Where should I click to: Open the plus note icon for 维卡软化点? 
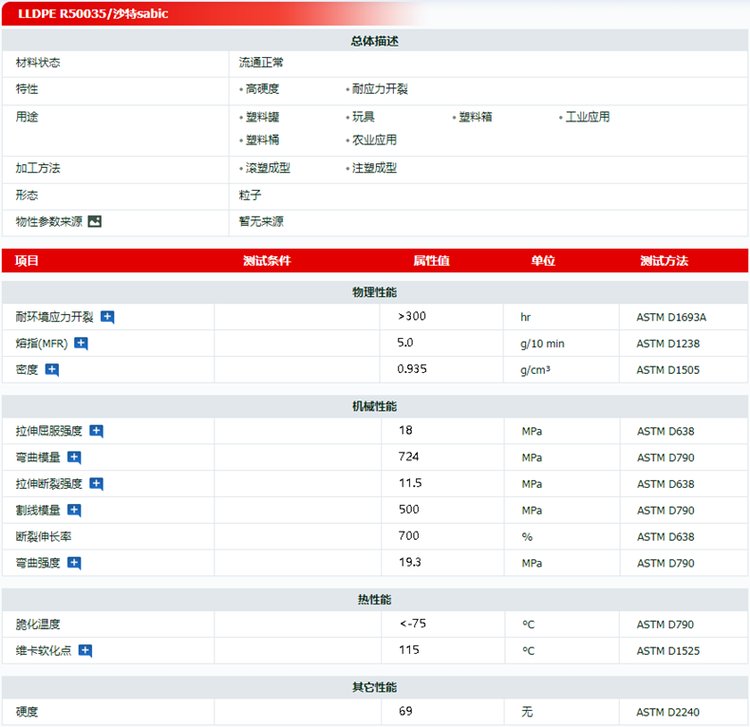(x=85, y=650)
